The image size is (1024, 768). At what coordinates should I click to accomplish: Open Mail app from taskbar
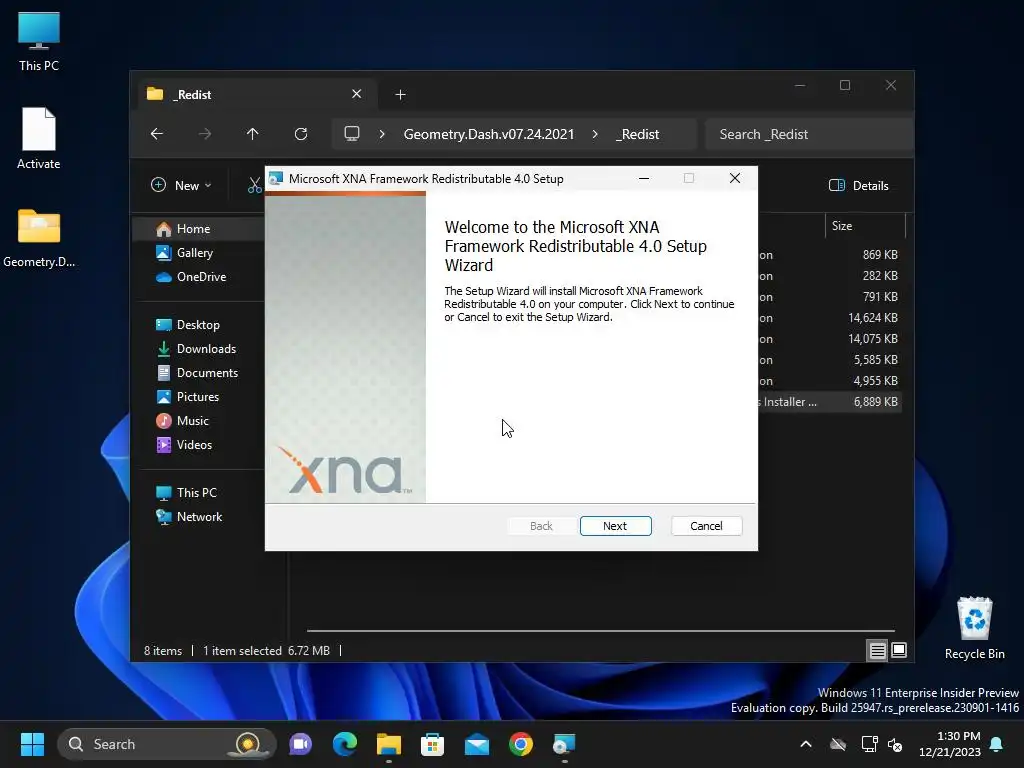click(x=477, y=744)
